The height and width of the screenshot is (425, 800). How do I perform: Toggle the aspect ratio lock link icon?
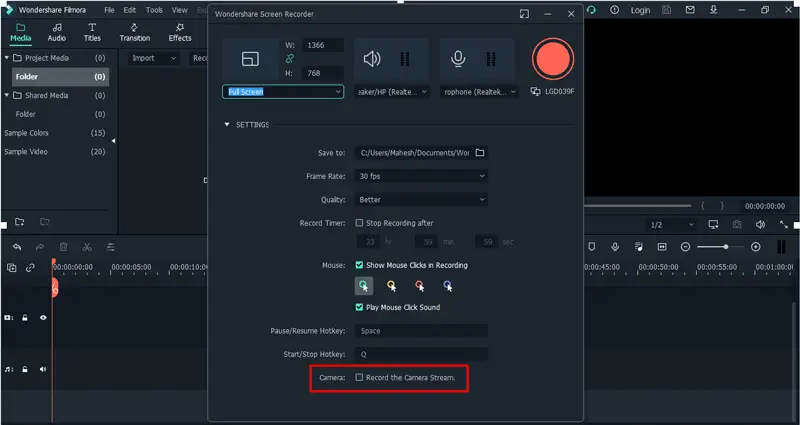coord(290,59)
